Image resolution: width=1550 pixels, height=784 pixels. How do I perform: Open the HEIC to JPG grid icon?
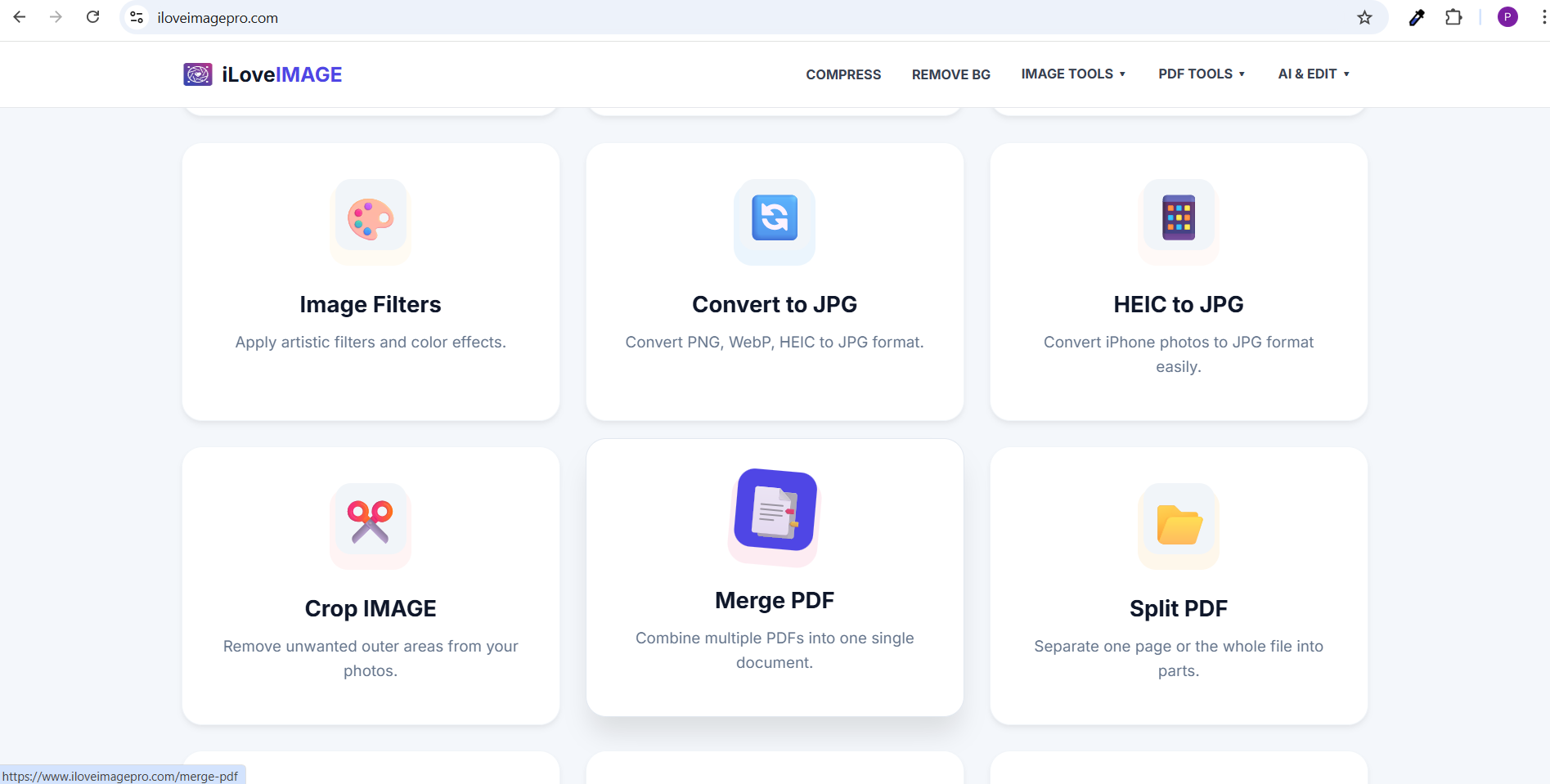tap(1177, 217)
